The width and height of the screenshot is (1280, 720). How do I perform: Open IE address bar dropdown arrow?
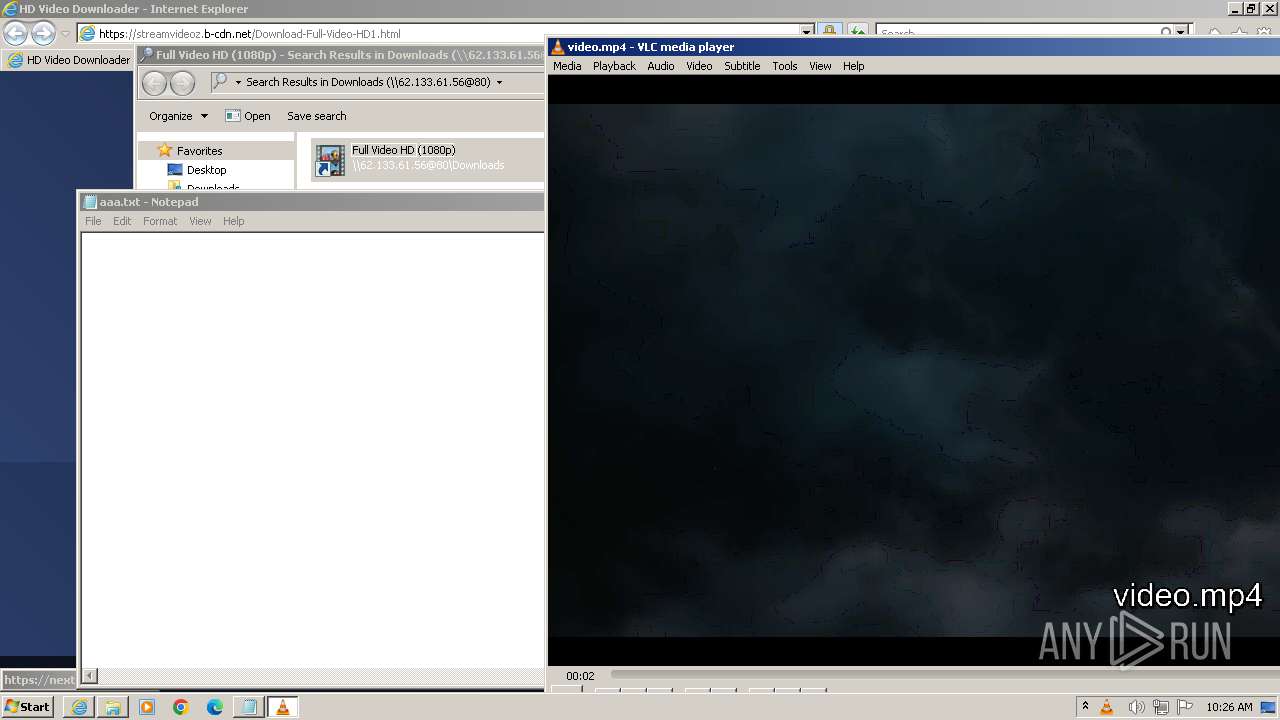807,33
